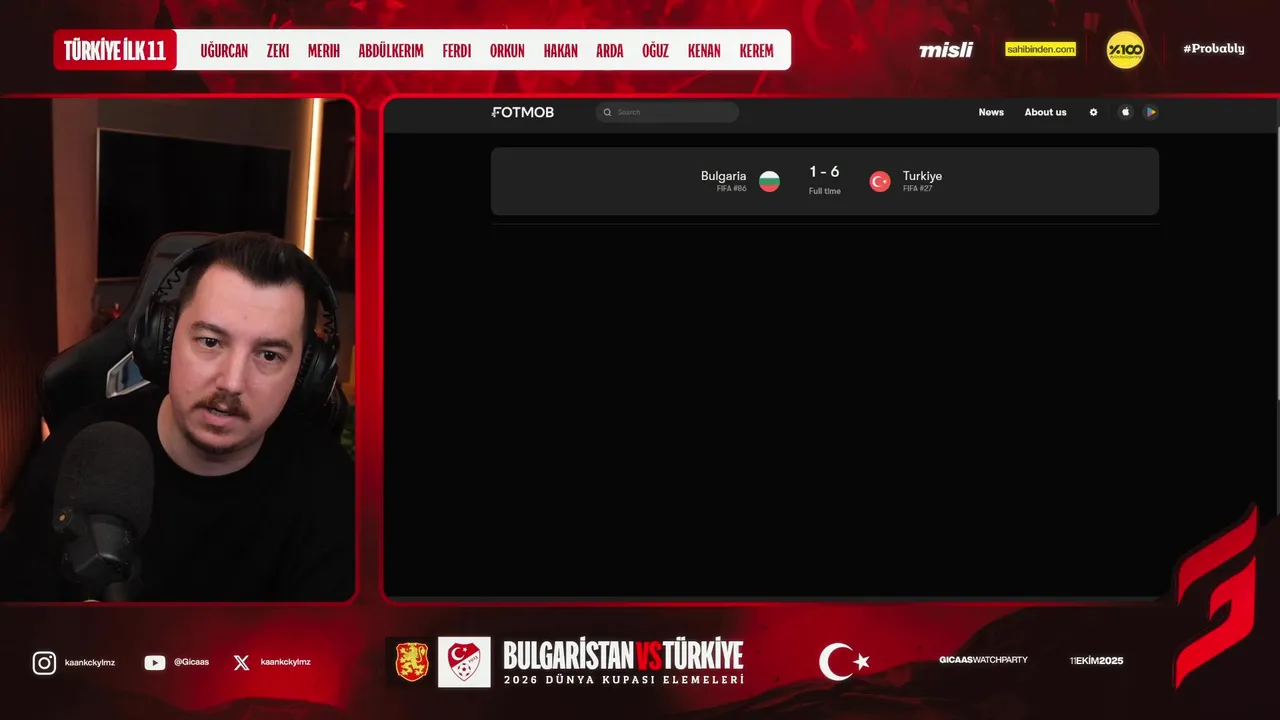Click the yellow %100 sponsor badge

point(1125,50)
